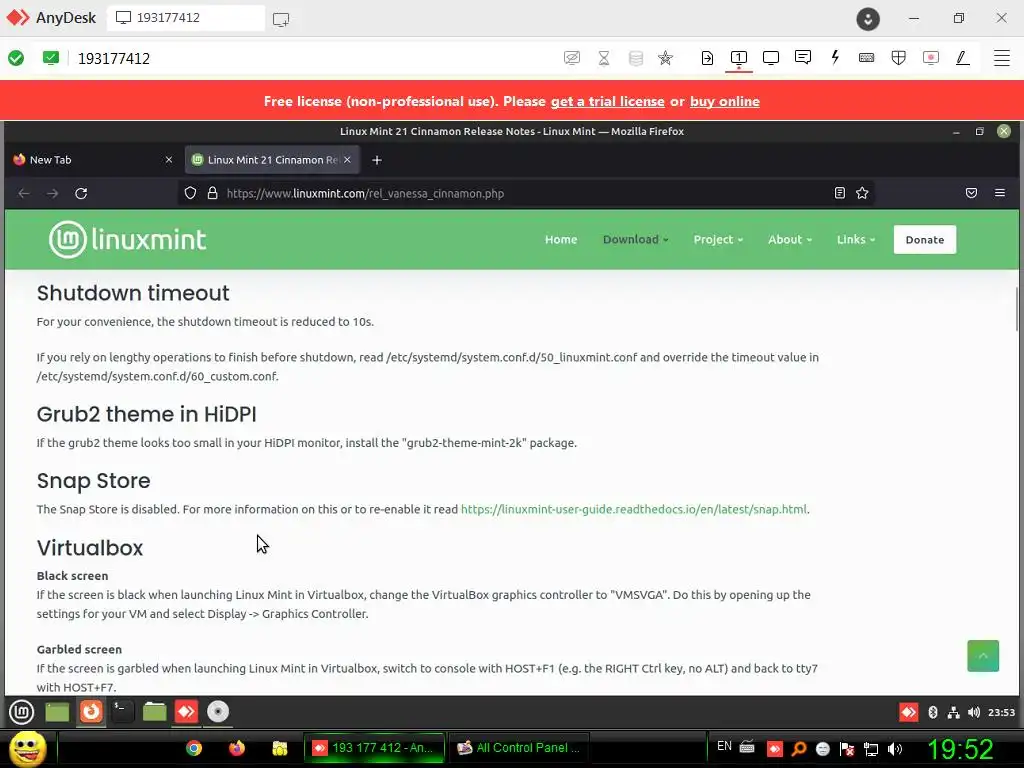
Task: Open AnyDesk permissions shield icon
Action: 899,58
